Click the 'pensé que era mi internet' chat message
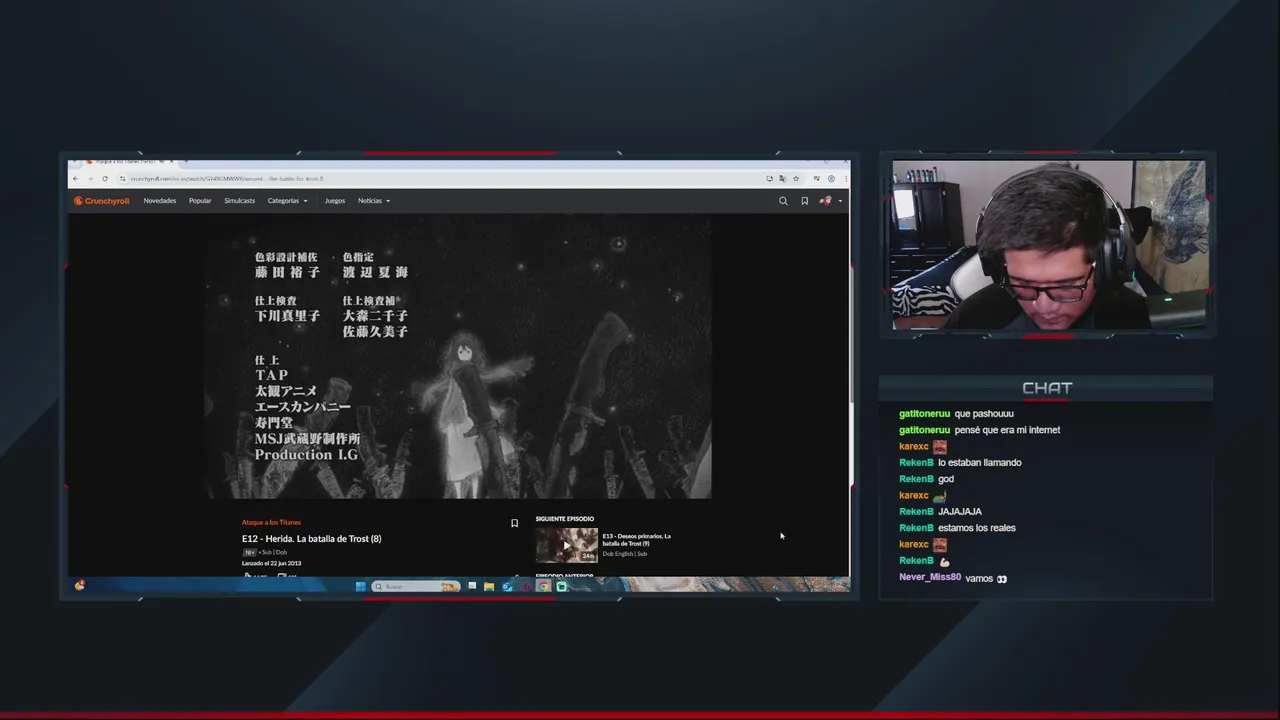Viewport: 1280px width, 720px height. (x=1007, y=430)
